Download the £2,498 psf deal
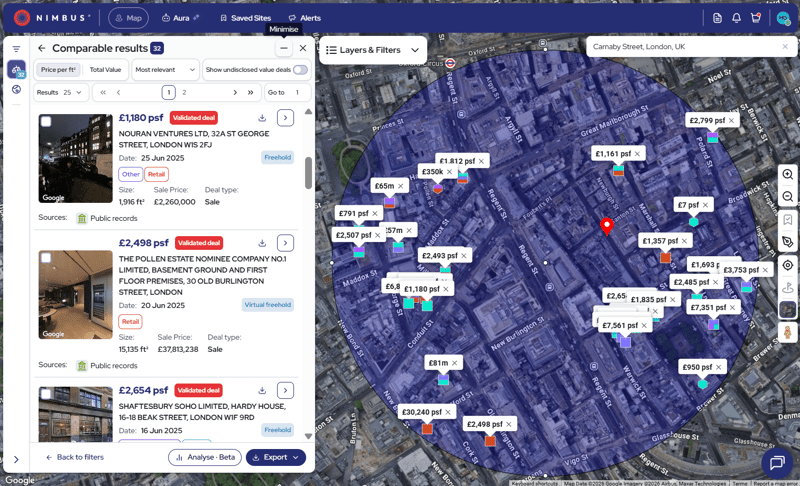Image resolution: width=800 pixels, height=486 pixels. click(x=262, y=243)
